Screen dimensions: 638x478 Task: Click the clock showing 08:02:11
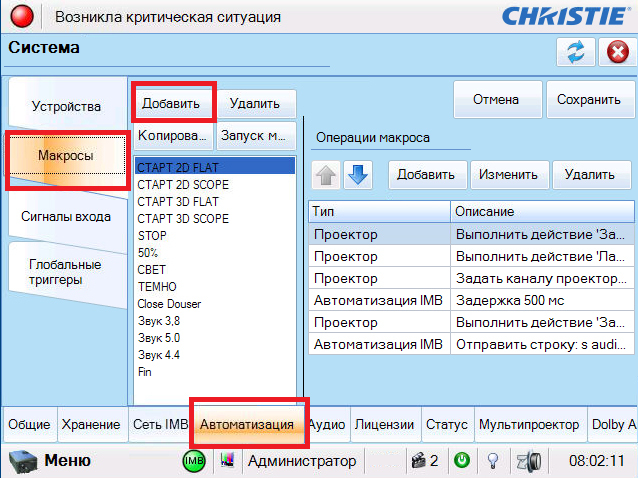[596, 461]
